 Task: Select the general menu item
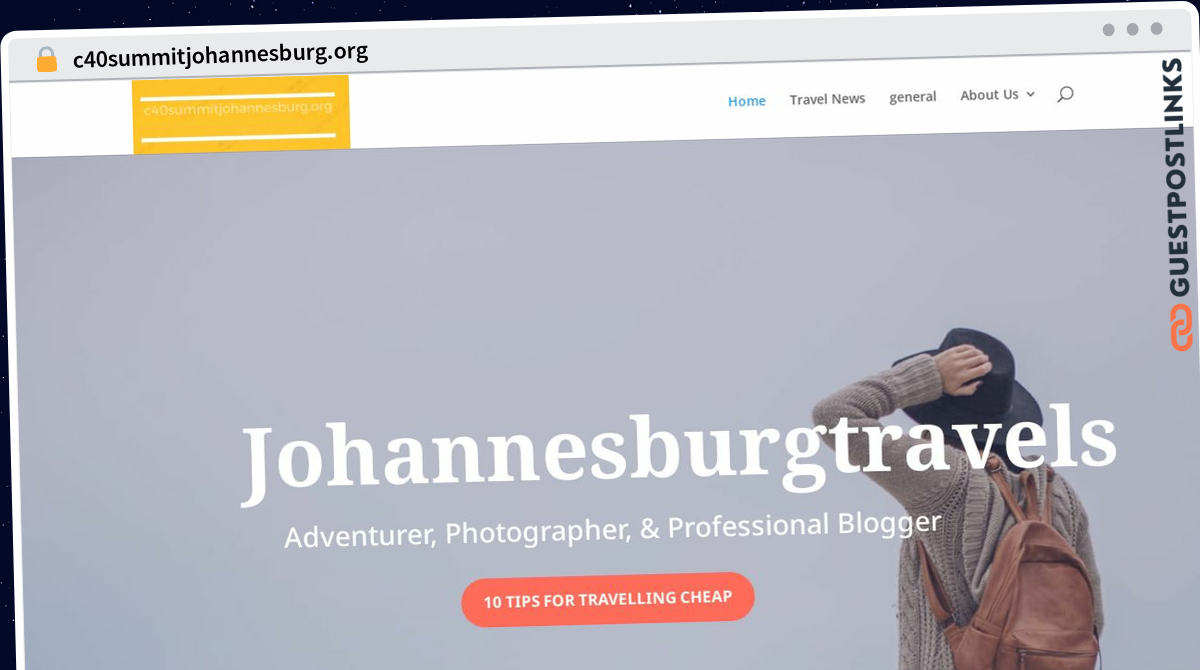913,97
